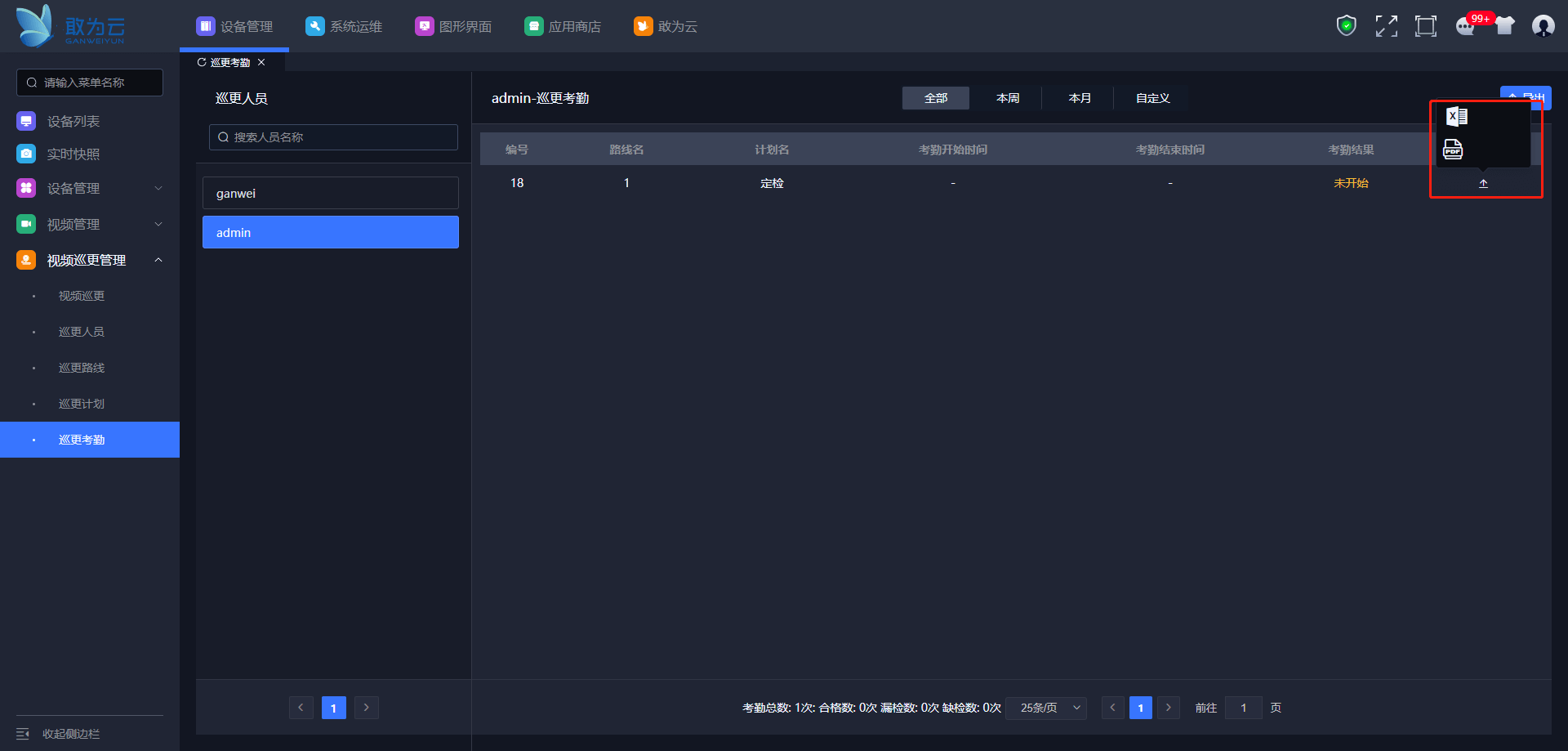Screen dimensions: 1568x751
Task: Export attendance as Excel file
Action: click(1457, 117)
